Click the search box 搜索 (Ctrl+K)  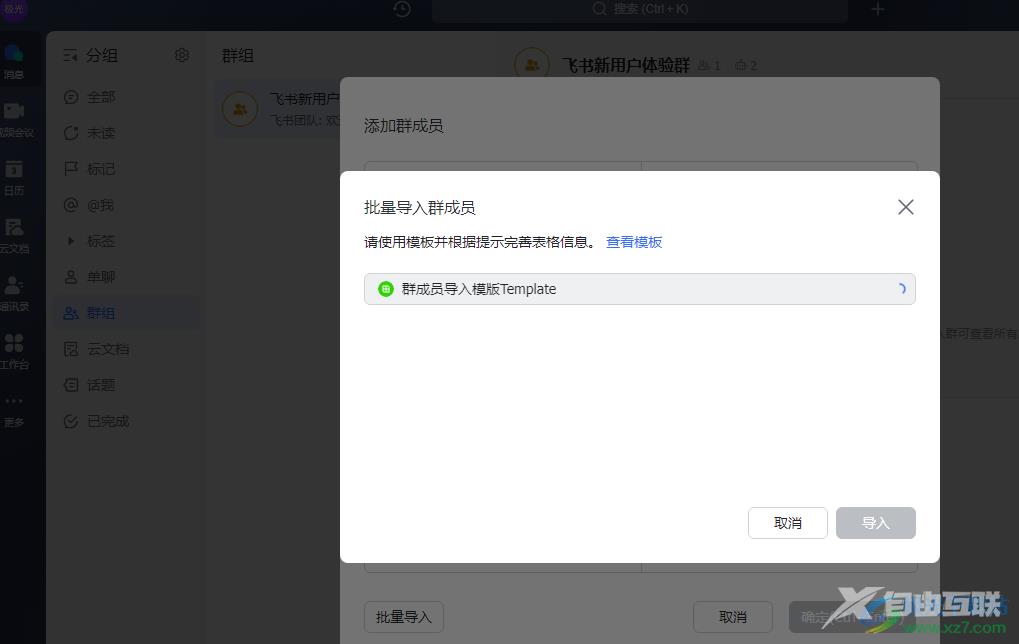(x=639, y=9)
